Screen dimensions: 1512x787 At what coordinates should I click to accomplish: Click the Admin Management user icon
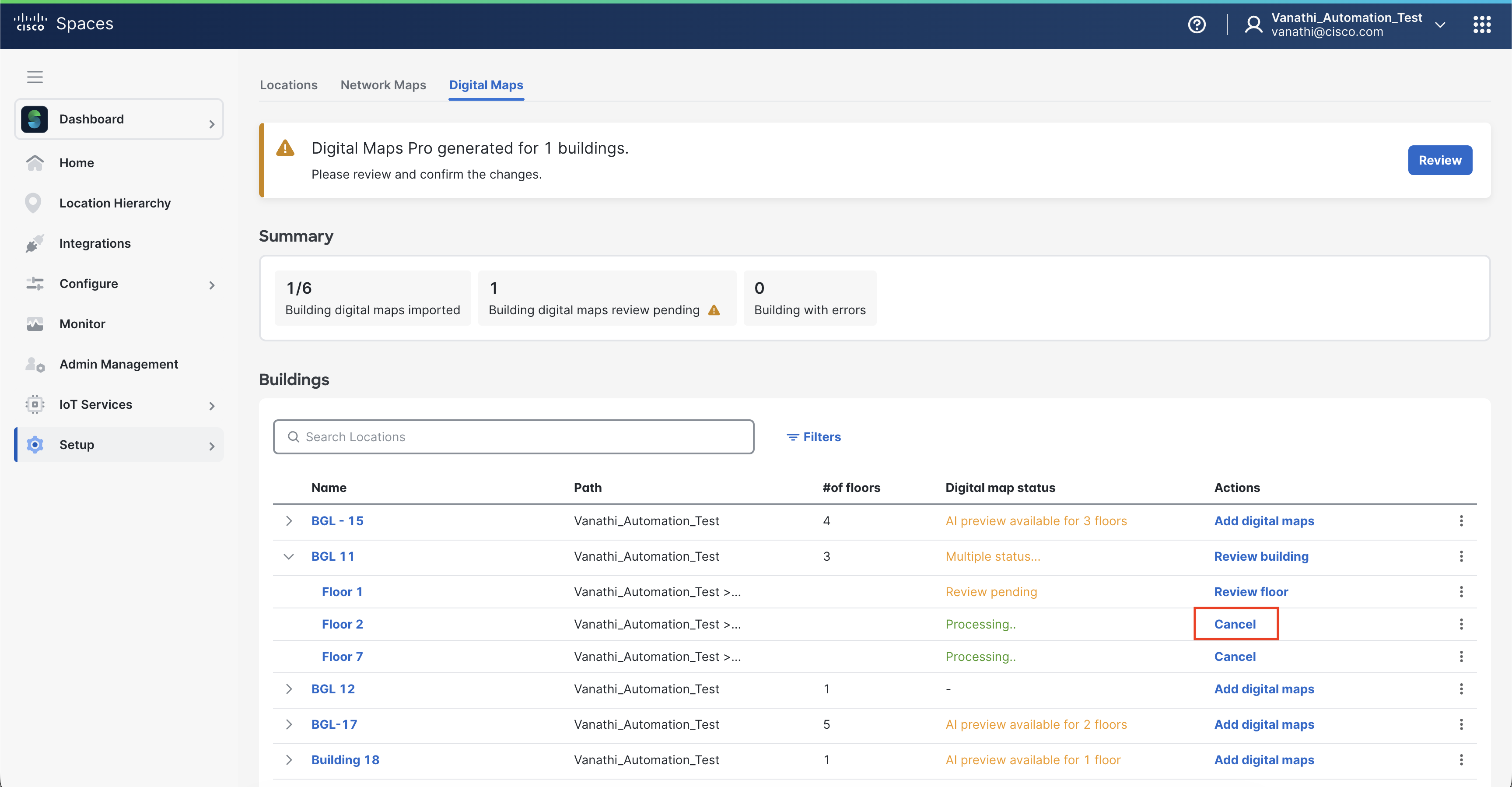click(x=35, y=365)
